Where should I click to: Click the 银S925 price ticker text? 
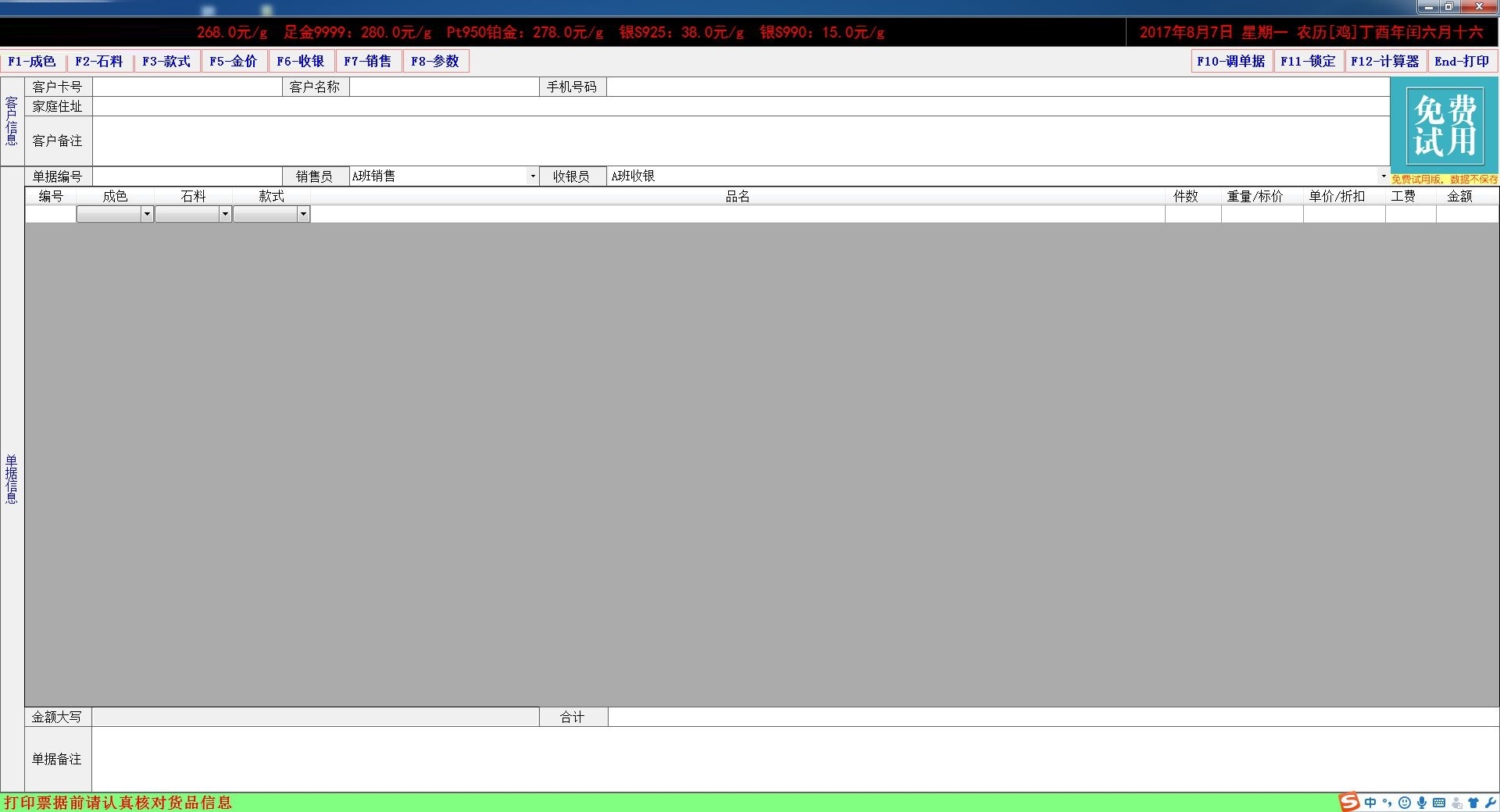[681, 32]
